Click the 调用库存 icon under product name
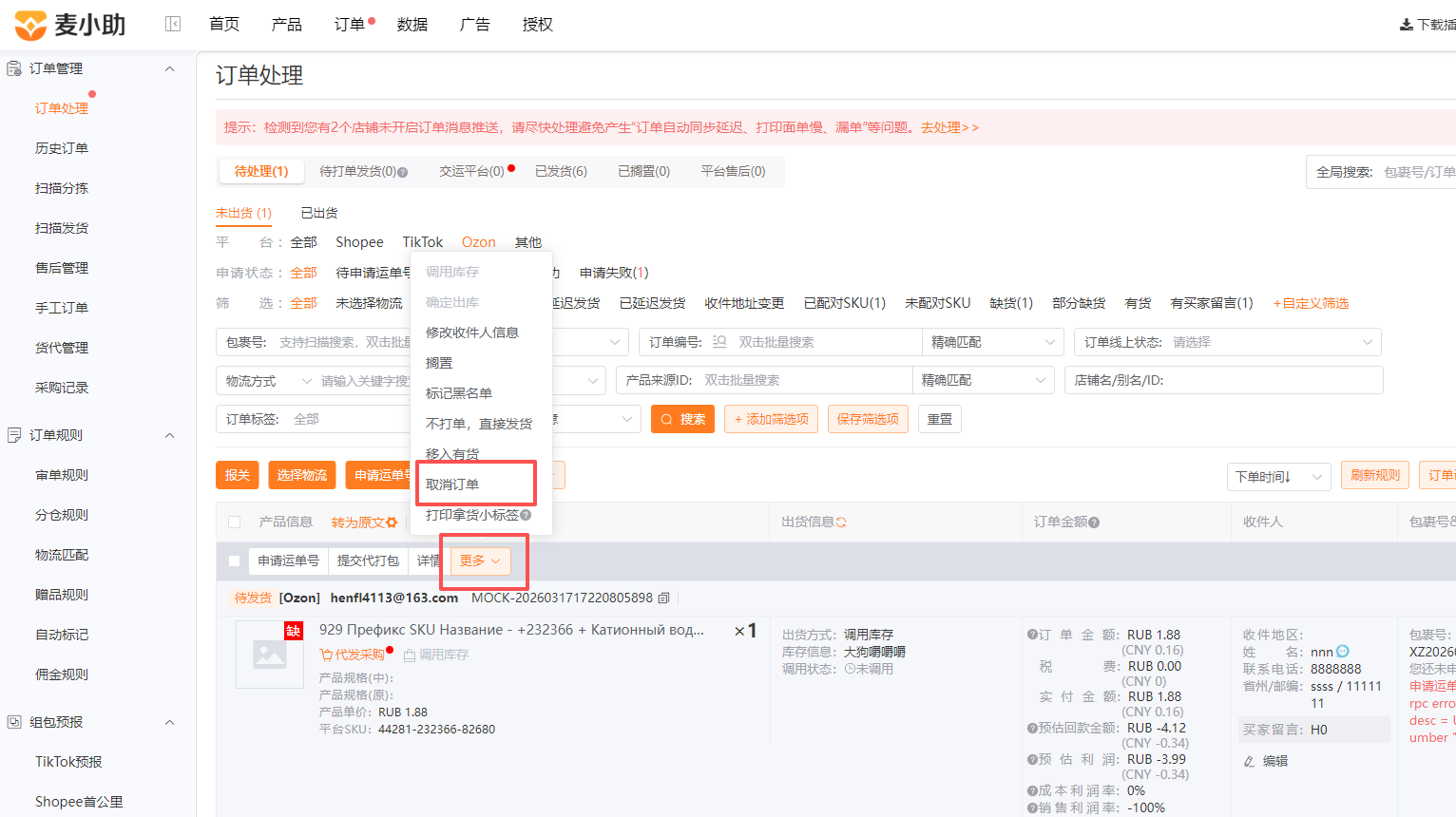Viewport: 1456px width, 817px height. click(x=410, y=655)
